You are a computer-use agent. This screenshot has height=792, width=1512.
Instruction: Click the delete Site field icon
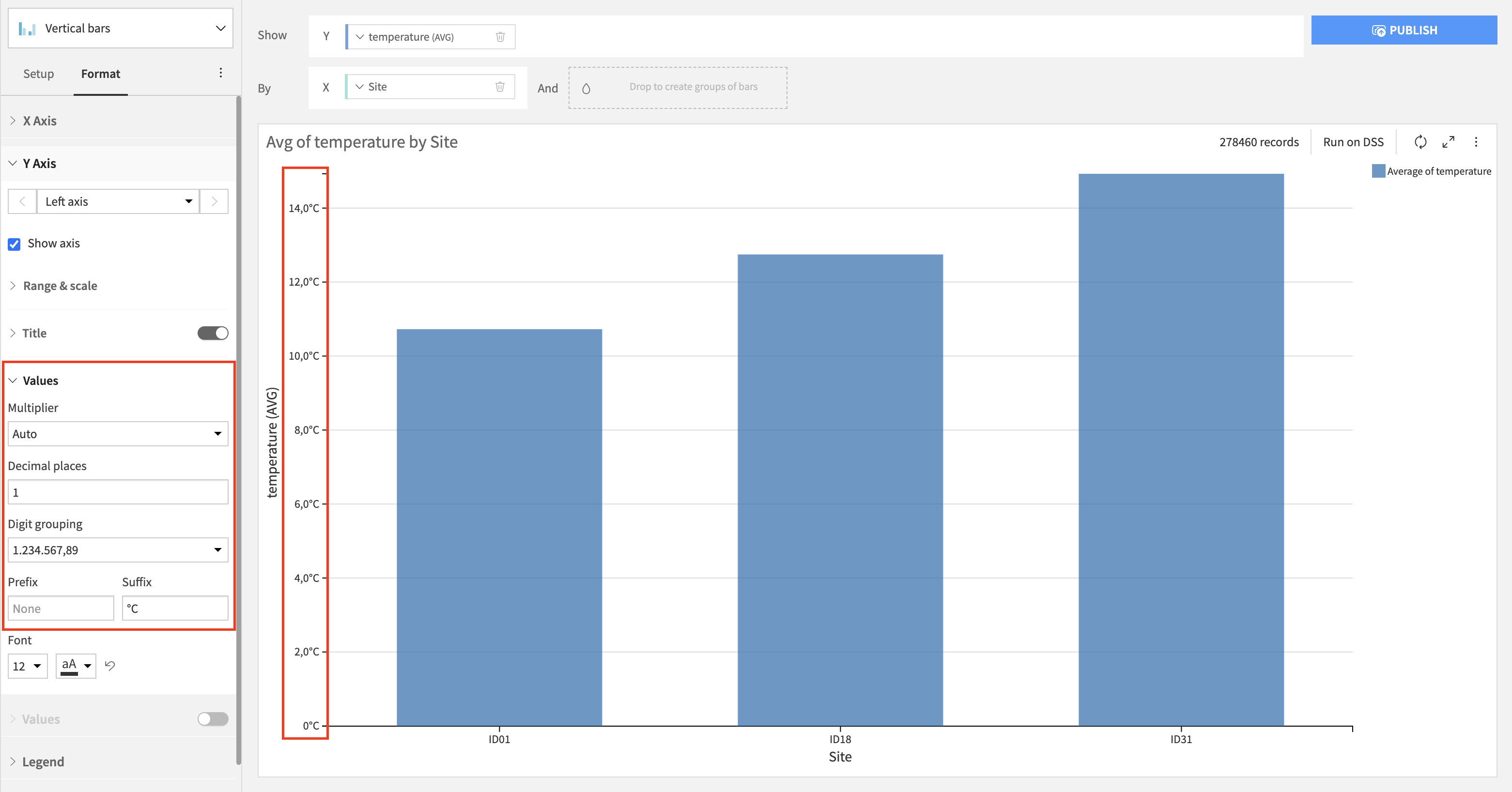[x=500, y=86]
